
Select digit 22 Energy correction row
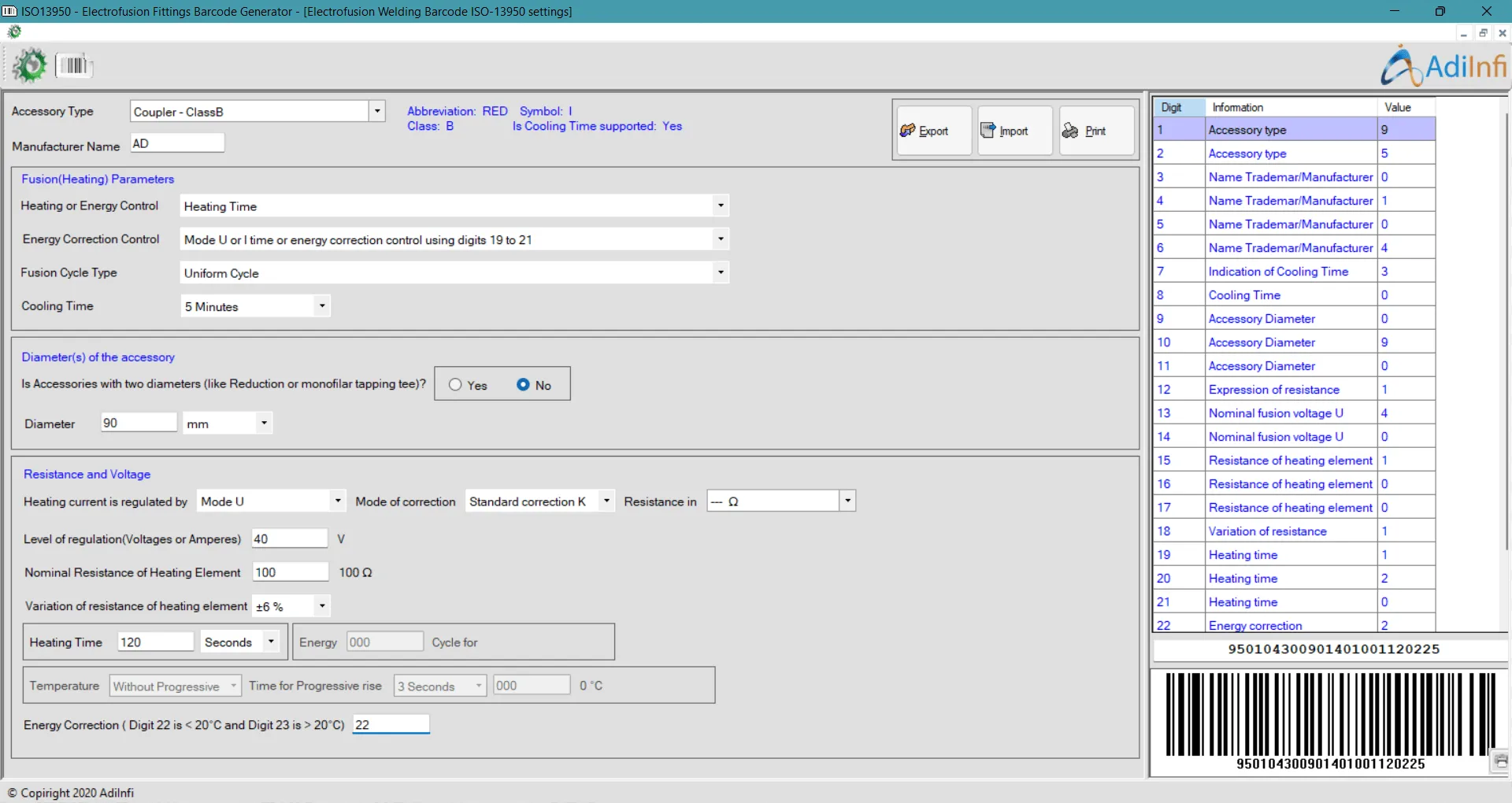[1295, 624]
